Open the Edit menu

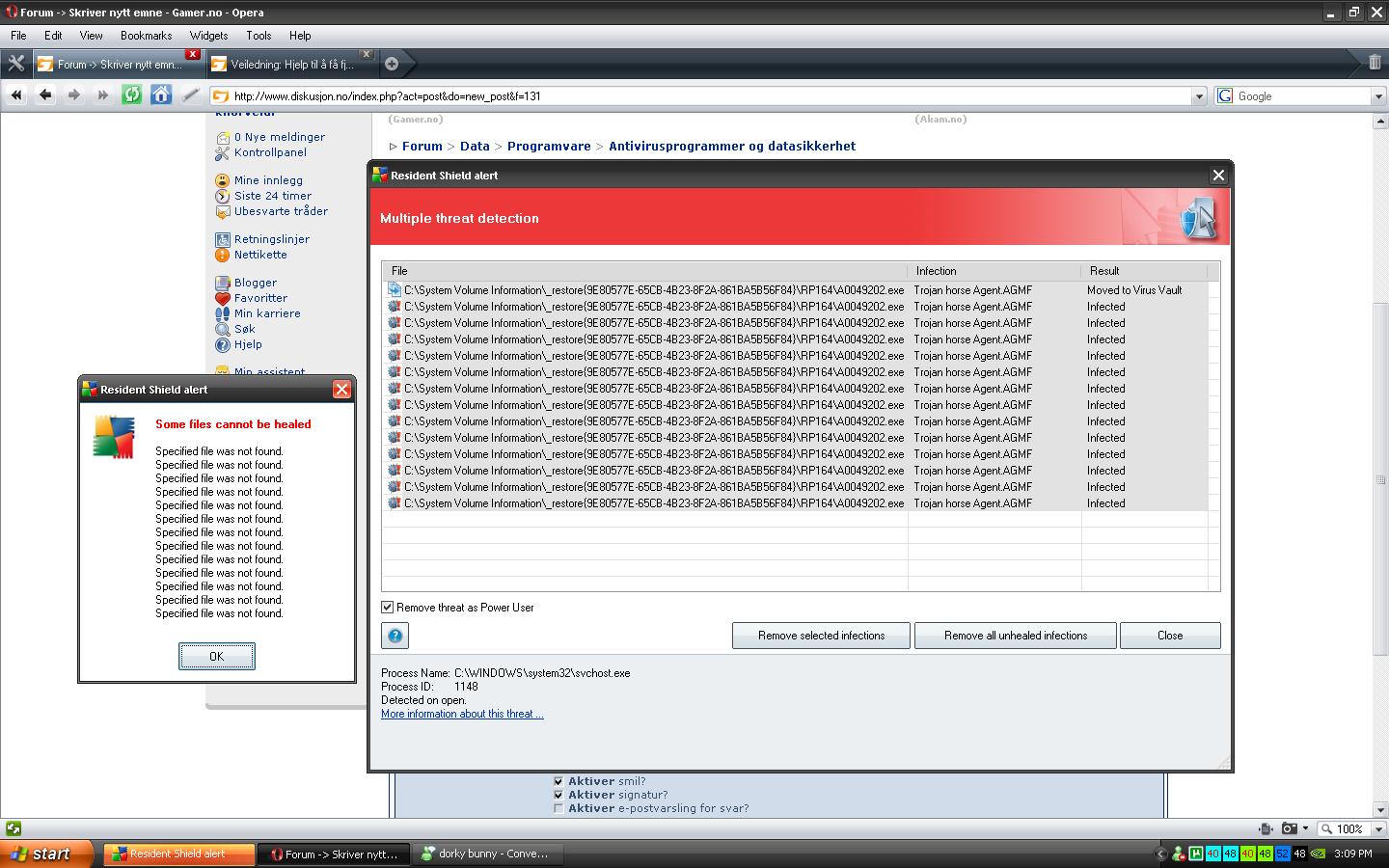click(x=53, y=36)
